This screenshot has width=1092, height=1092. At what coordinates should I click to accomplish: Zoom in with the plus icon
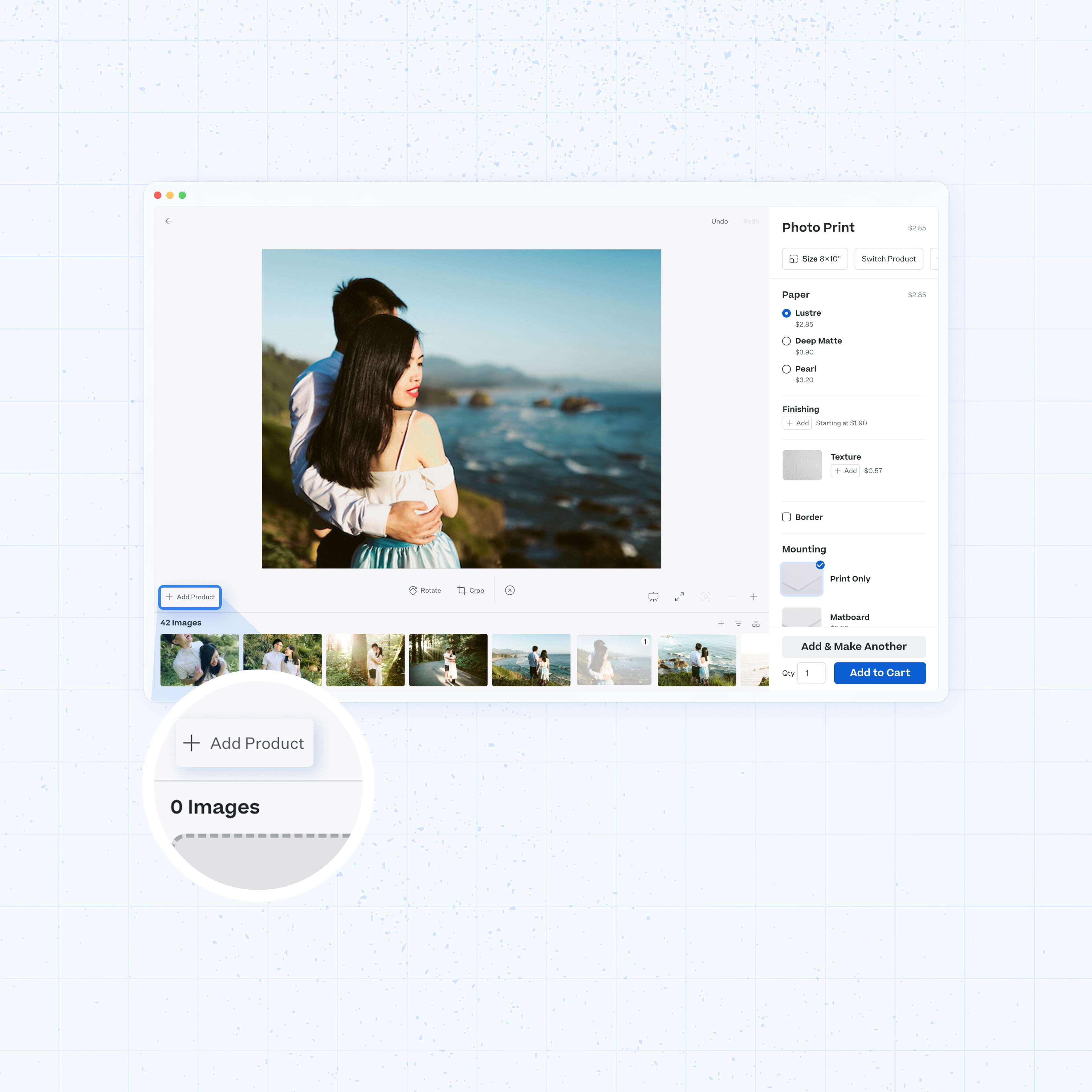pos(754,597)
